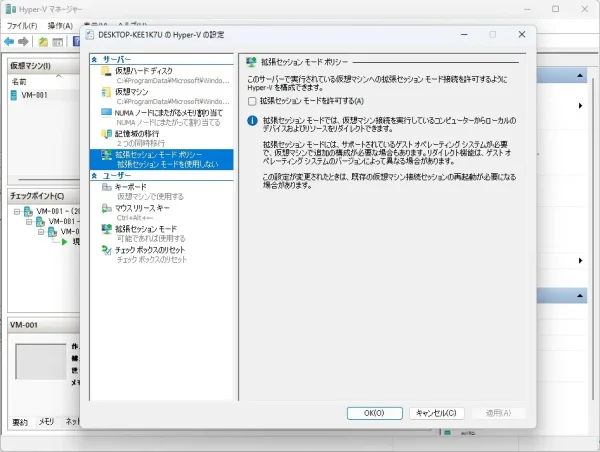Image resolution: width=600 pixels, height=452 pixels.
Task: Click the 名前 column header
Action: click(19, 82)
